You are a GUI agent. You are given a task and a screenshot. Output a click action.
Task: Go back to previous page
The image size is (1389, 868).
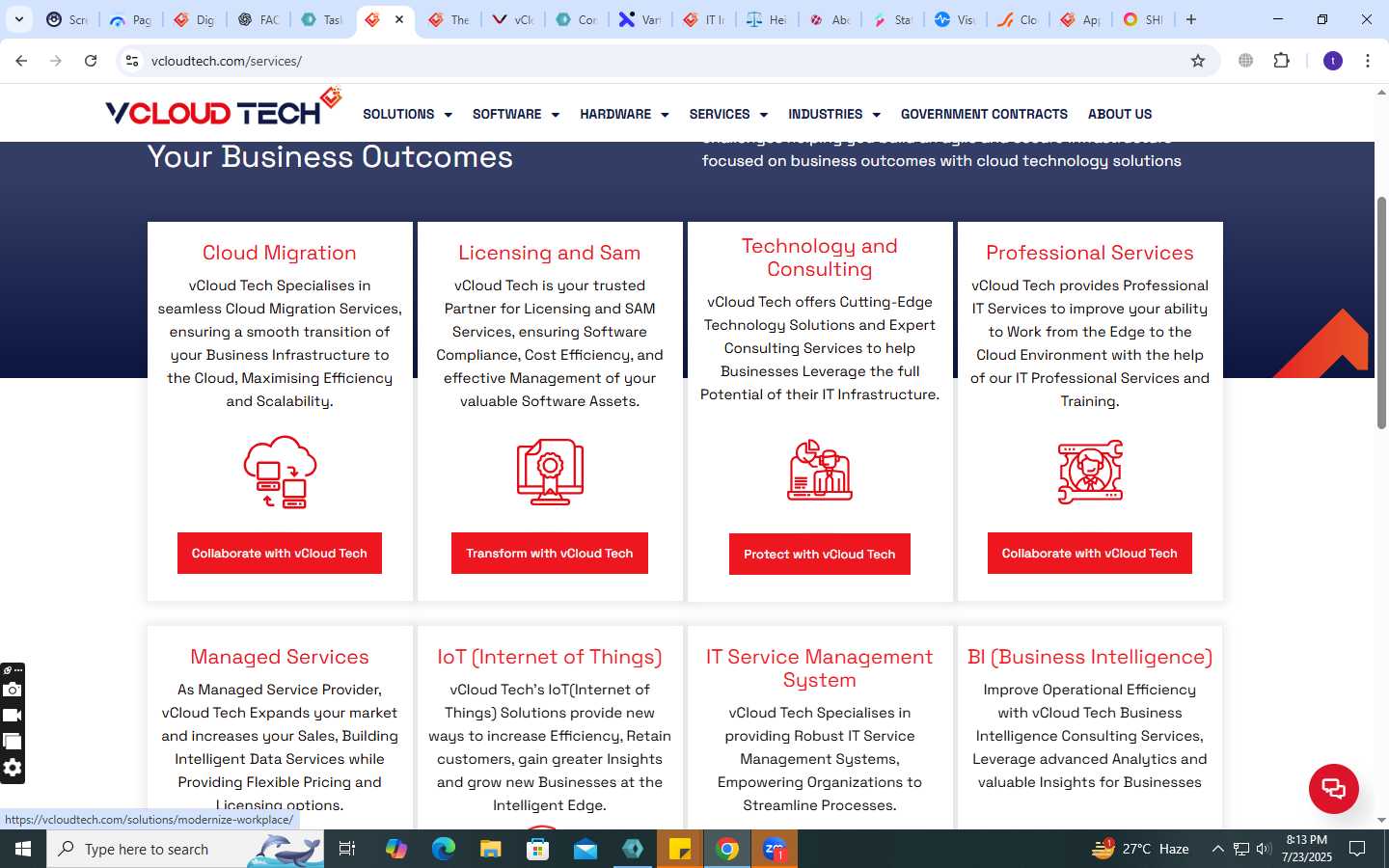click(x=21, y=61)
